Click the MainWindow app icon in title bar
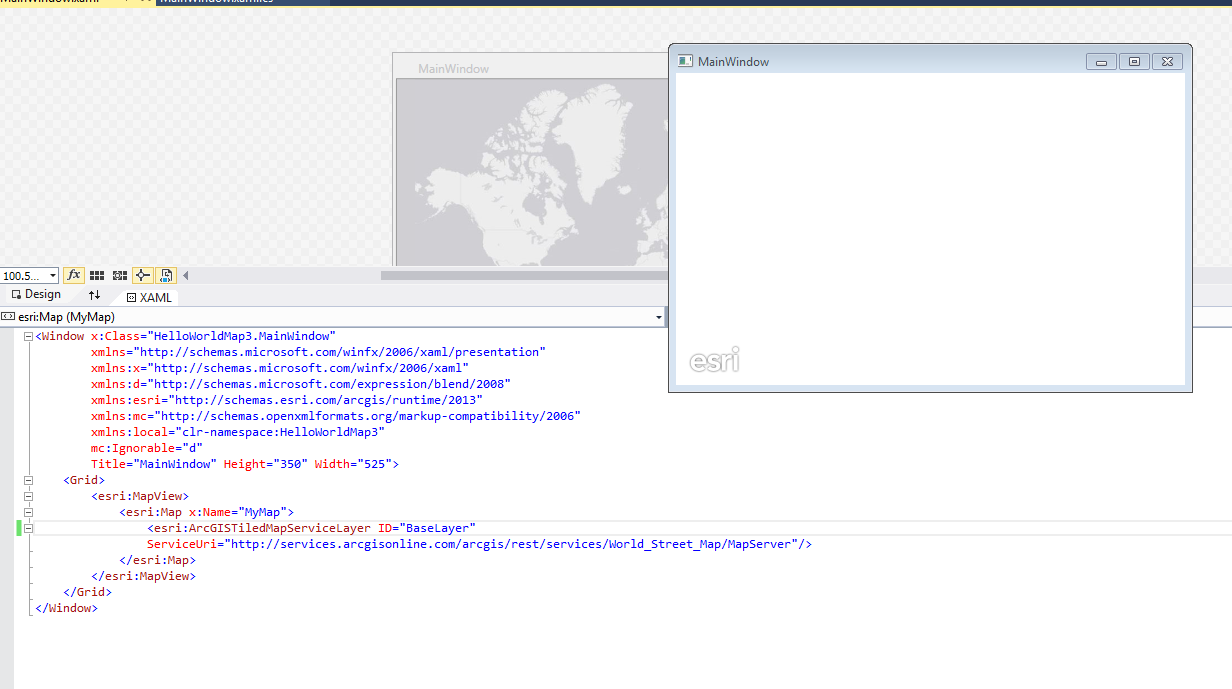The image size is (1232, 689). [x=685, y=61]
